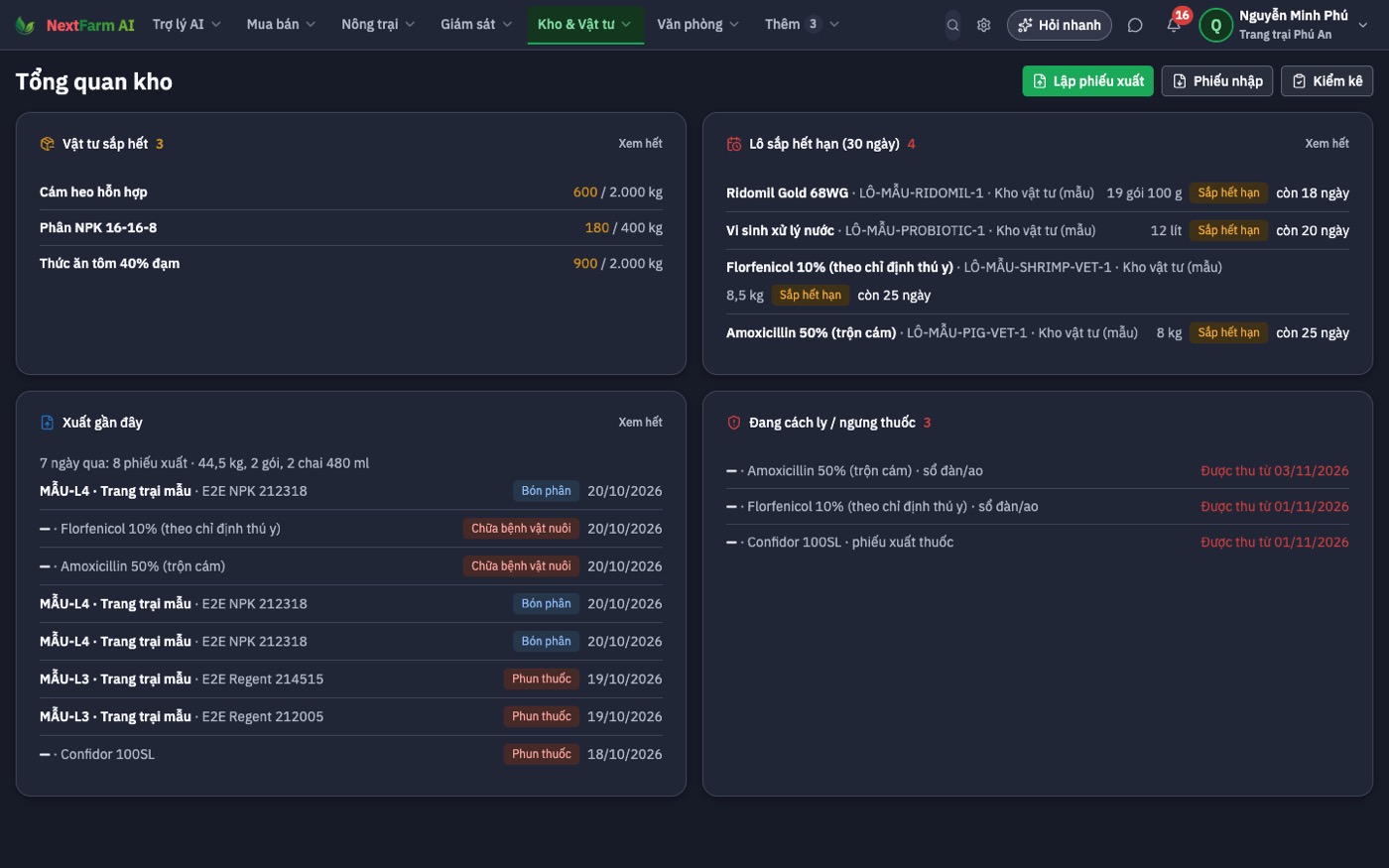Viewport: 1389px width, 868px height.
Task: Select the Cám heo hỗn hợp row
Action: [x=351, y=192]
